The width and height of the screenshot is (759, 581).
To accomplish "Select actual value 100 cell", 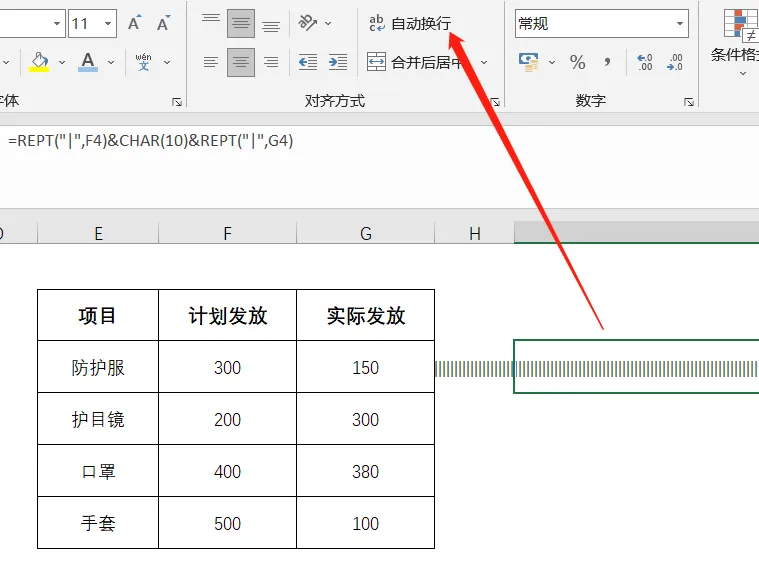I will [366, 523].
